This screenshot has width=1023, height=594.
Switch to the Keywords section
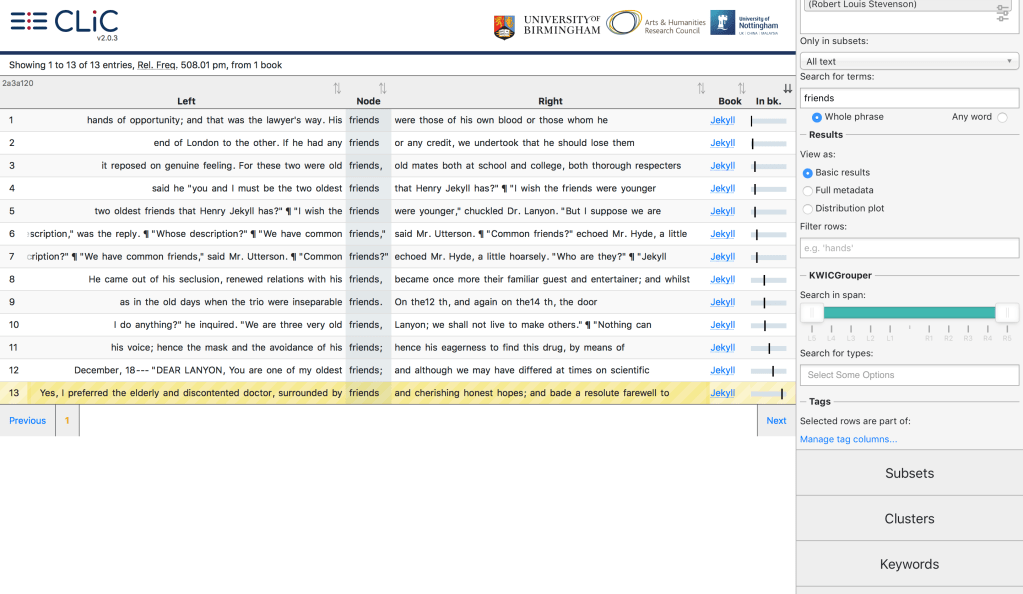click(x=909, y=564)
